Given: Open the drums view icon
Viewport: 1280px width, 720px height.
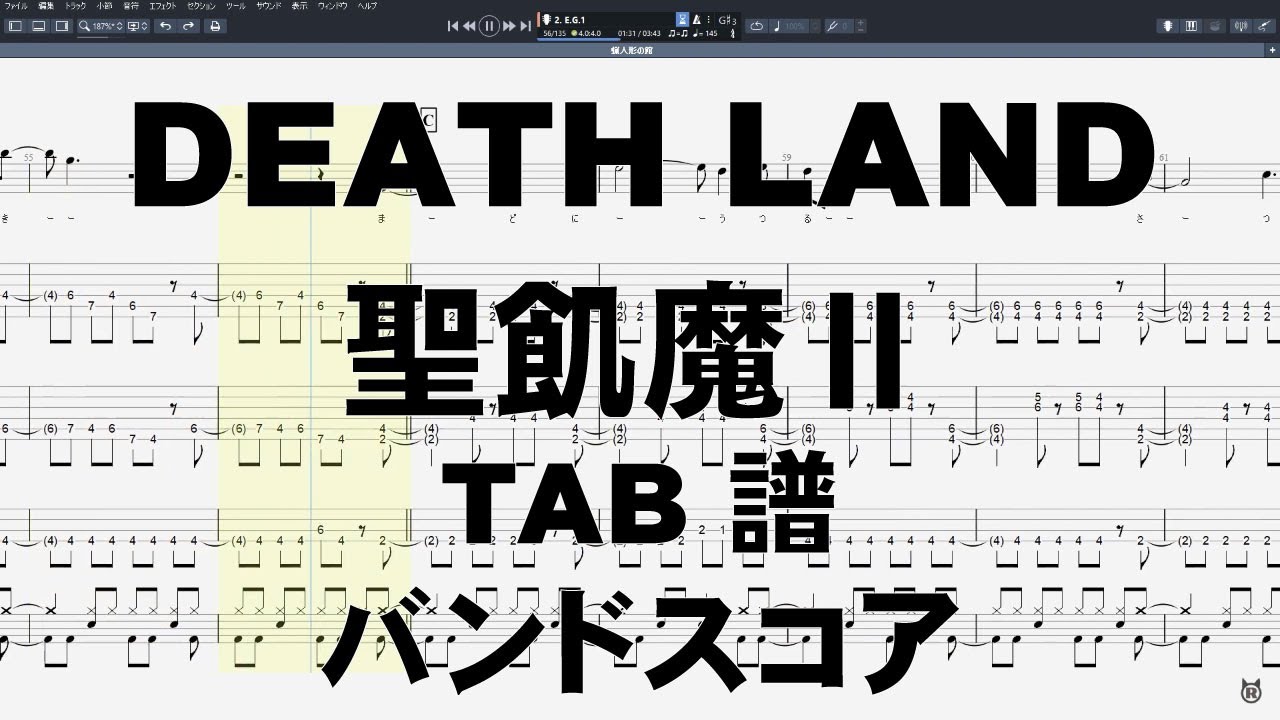Looking at the screenshot, I should click(1215, 26).
